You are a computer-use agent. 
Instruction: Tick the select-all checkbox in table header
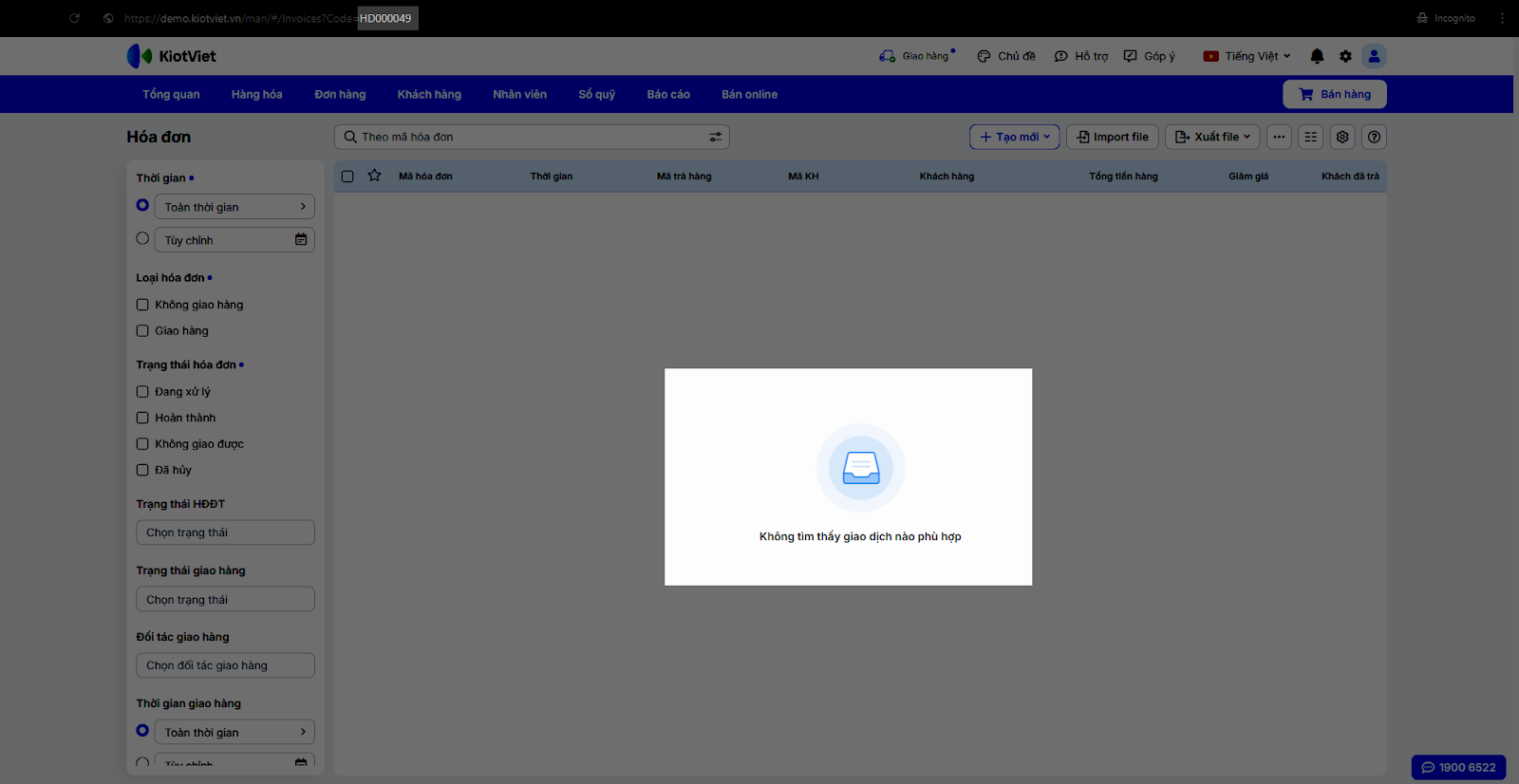point(347,177)
